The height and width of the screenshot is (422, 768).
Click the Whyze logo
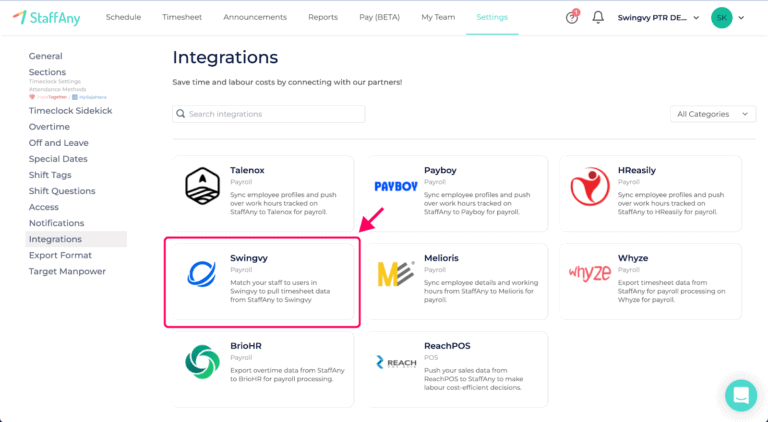[590, 273]
